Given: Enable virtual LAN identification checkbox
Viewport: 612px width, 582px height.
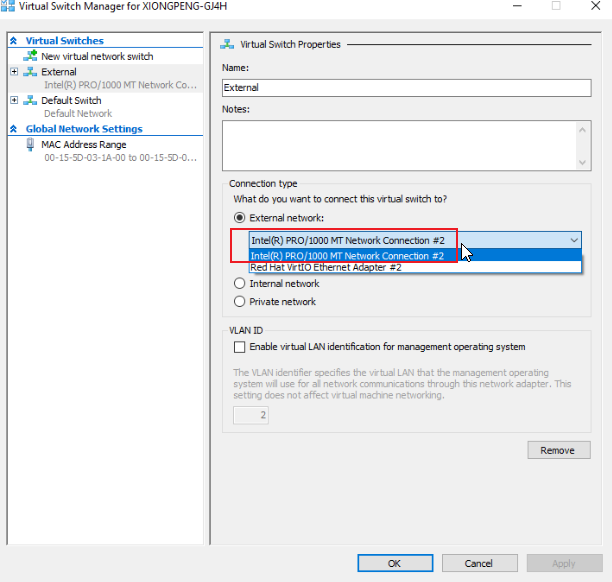Looking at the screenshot, I should [239, 347].
